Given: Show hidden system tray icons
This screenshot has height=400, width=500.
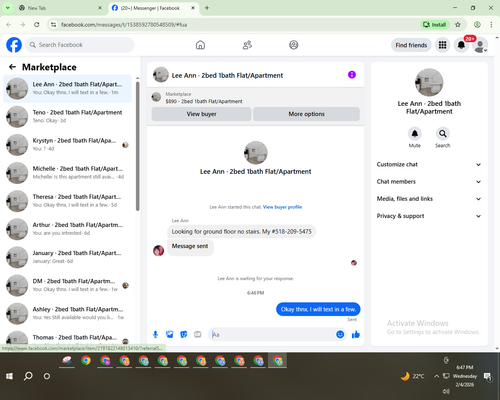Looking at the screenshot, I should click(x=436, y=376).
